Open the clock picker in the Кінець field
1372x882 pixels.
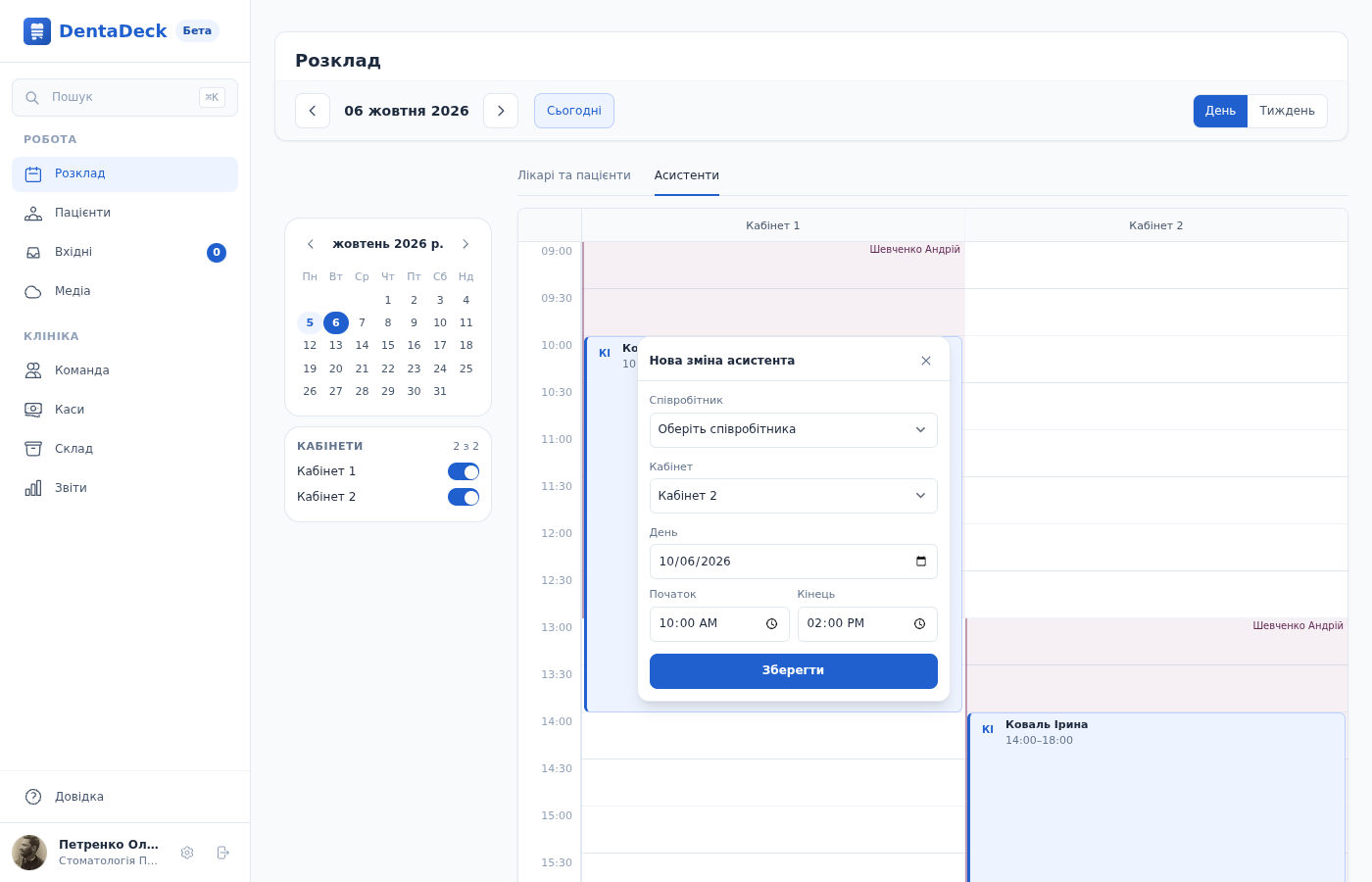(919, 624)
